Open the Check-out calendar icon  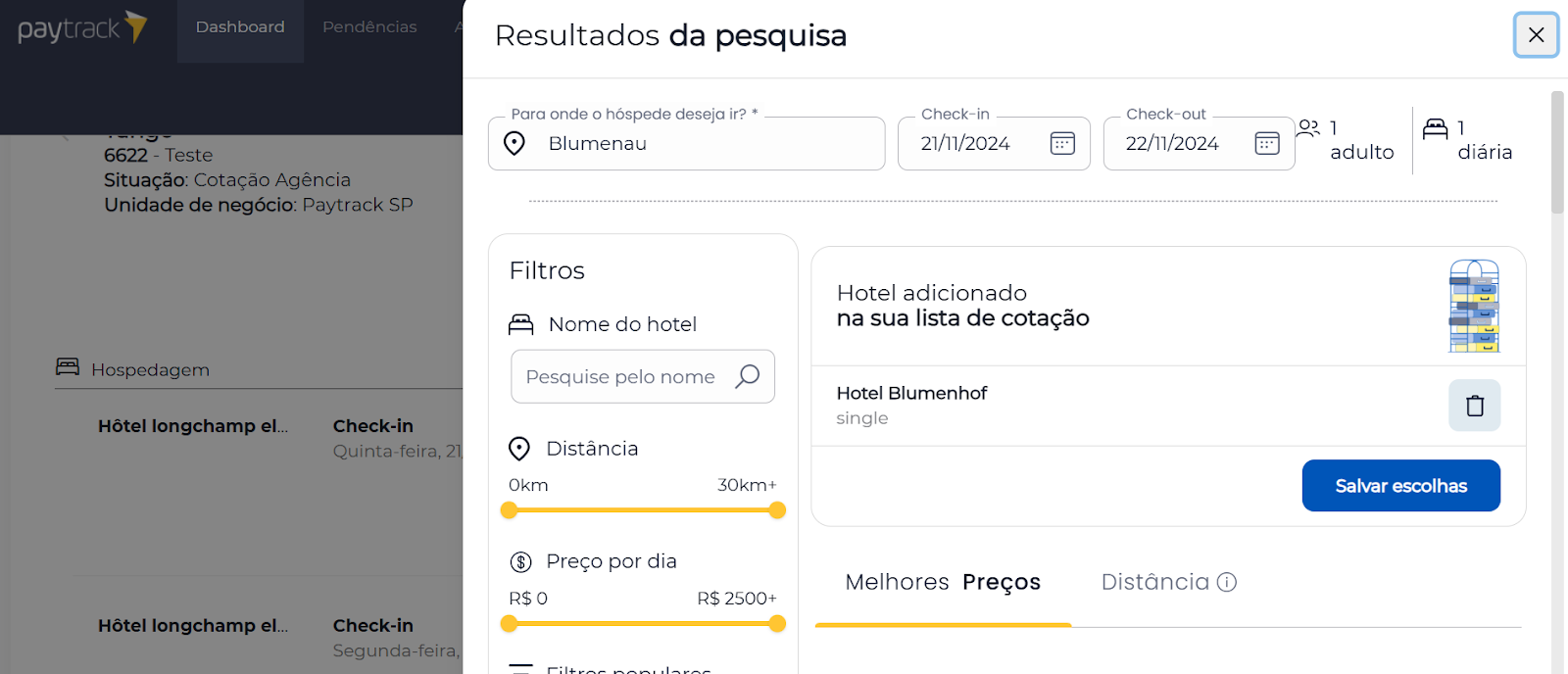coord(1267,143)
